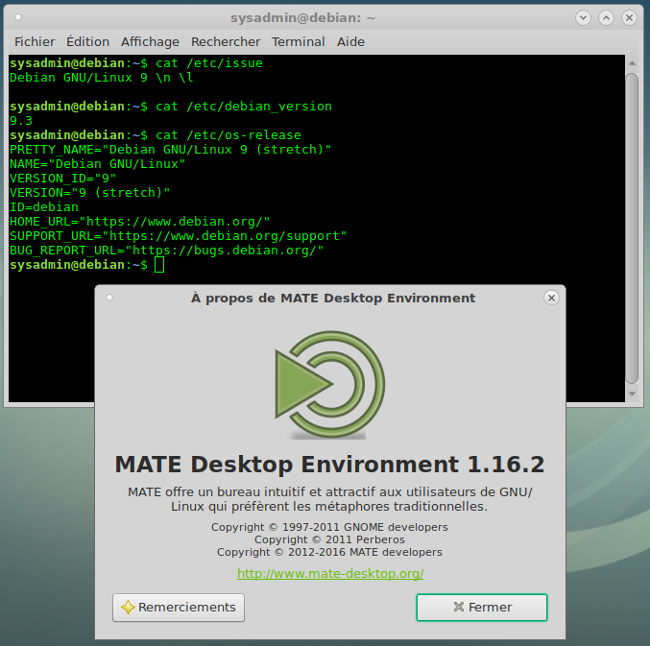Click the terminal cursor at the prompt
The width and height of the screenshot is (650, 646).
tap(159, 265)
